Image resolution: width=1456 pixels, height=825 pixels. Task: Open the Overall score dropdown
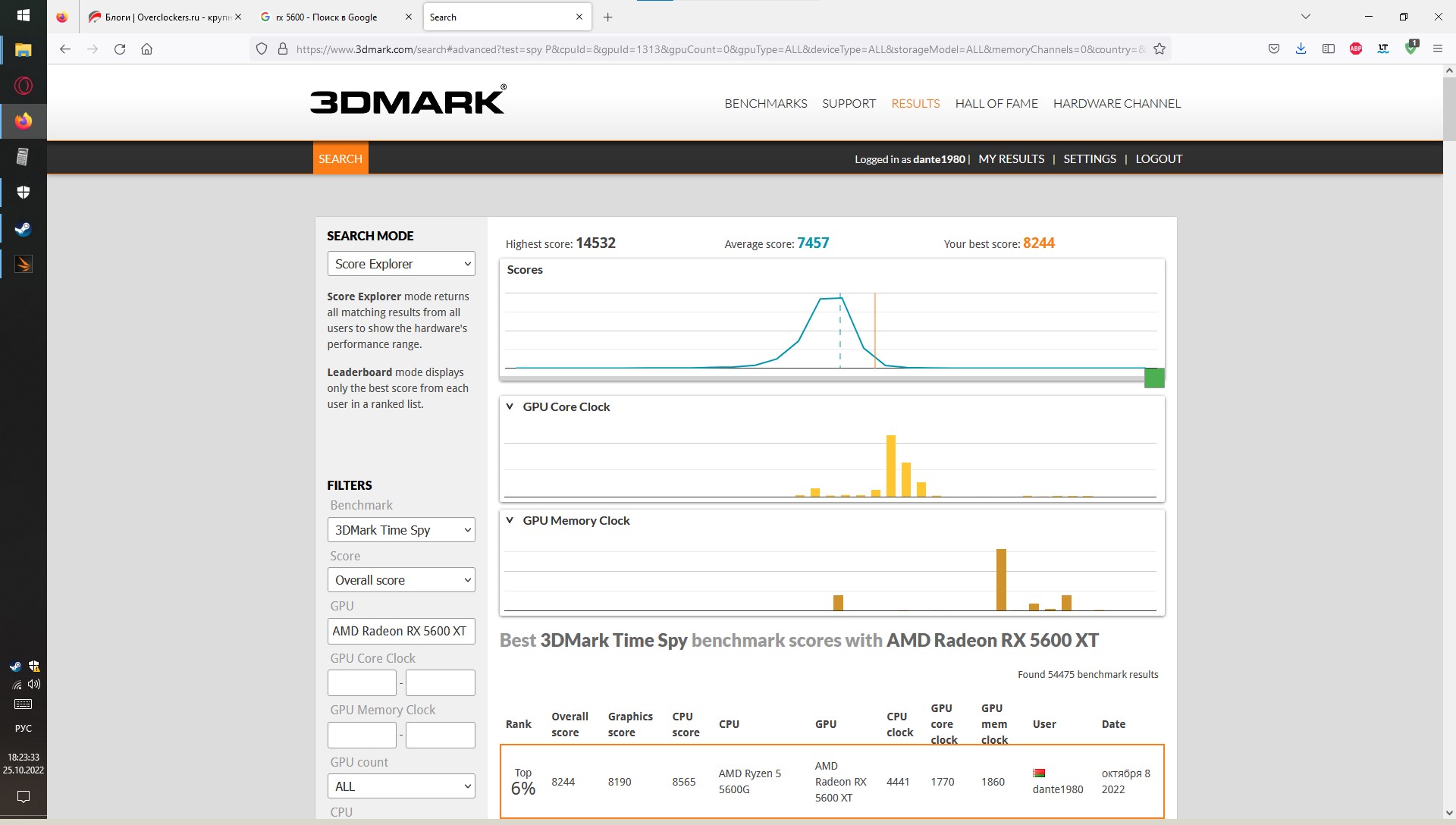401,580
